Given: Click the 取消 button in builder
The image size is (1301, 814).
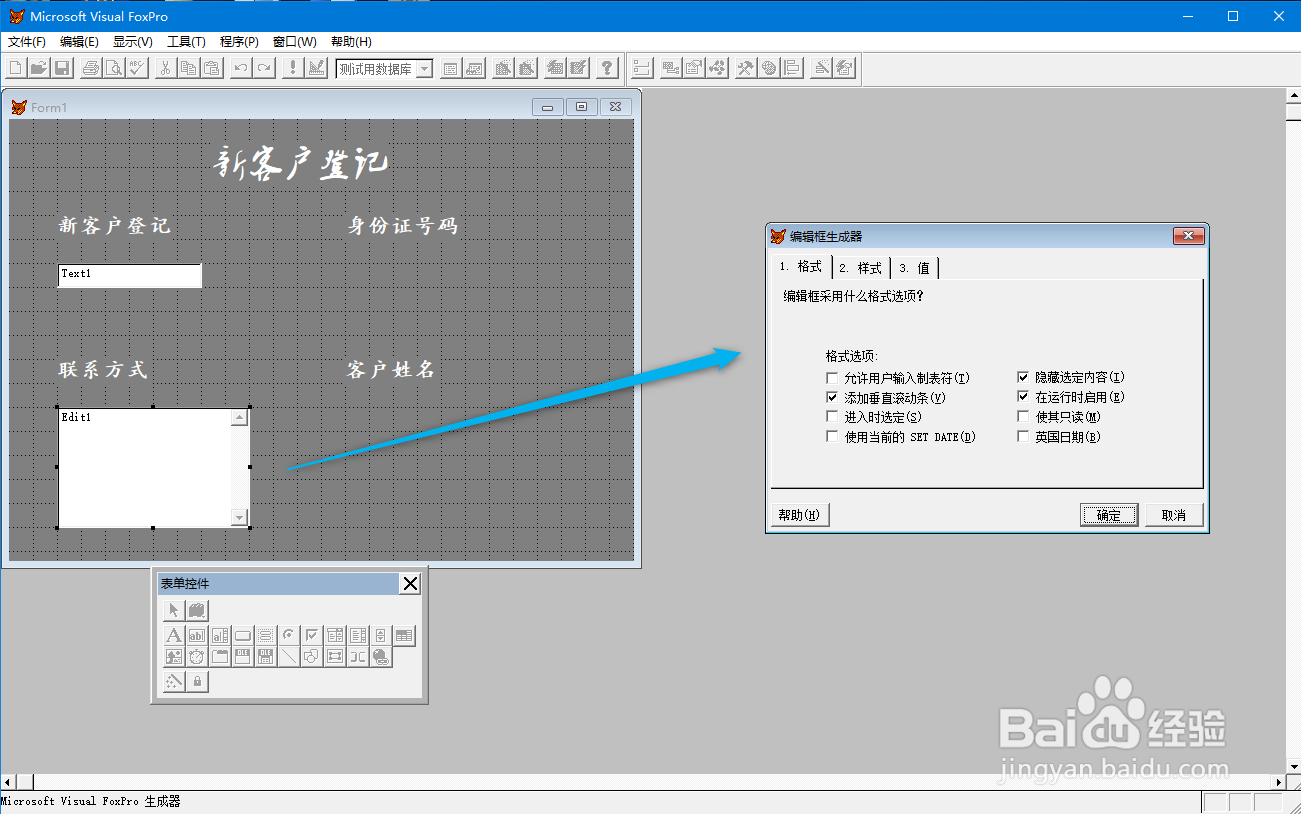Looking at the screenshot, I should [x=1174, y=515].
